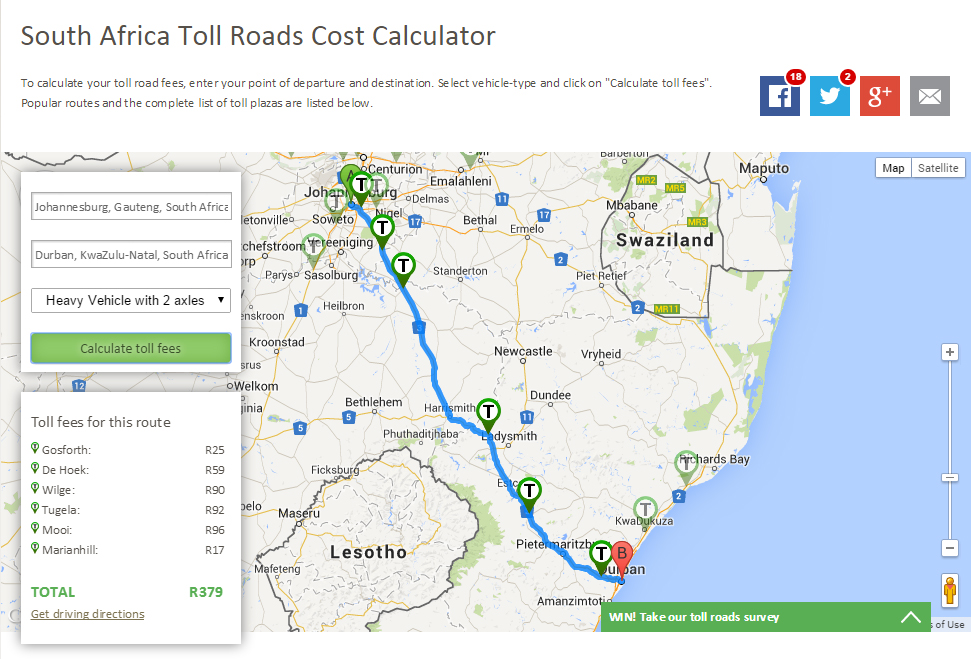971x659 pixels.
Task: Click the destination field with Durban
Action: point(131,255)
